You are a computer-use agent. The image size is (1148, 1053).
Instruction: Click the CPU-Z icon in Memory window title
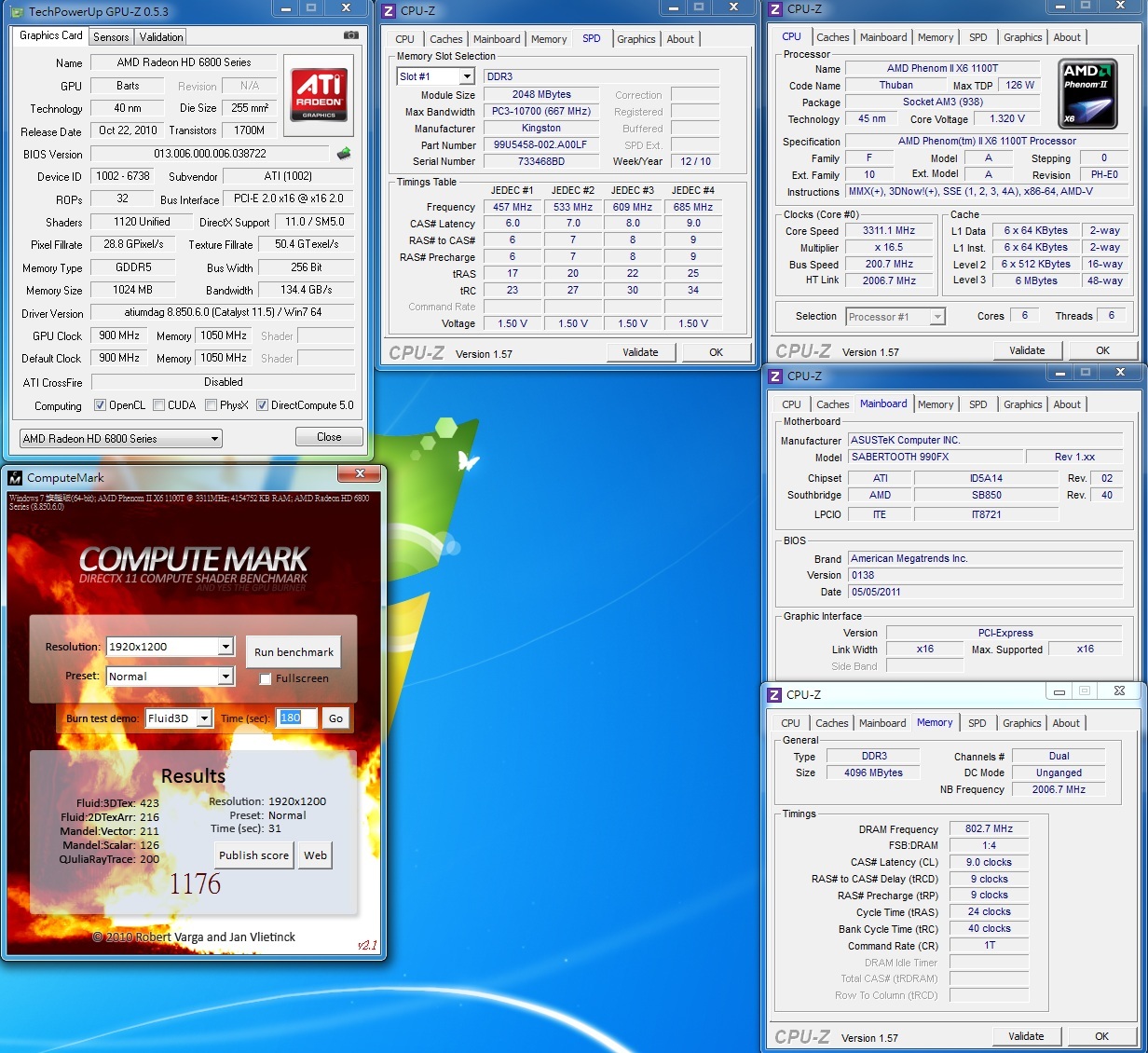point(773,694)
